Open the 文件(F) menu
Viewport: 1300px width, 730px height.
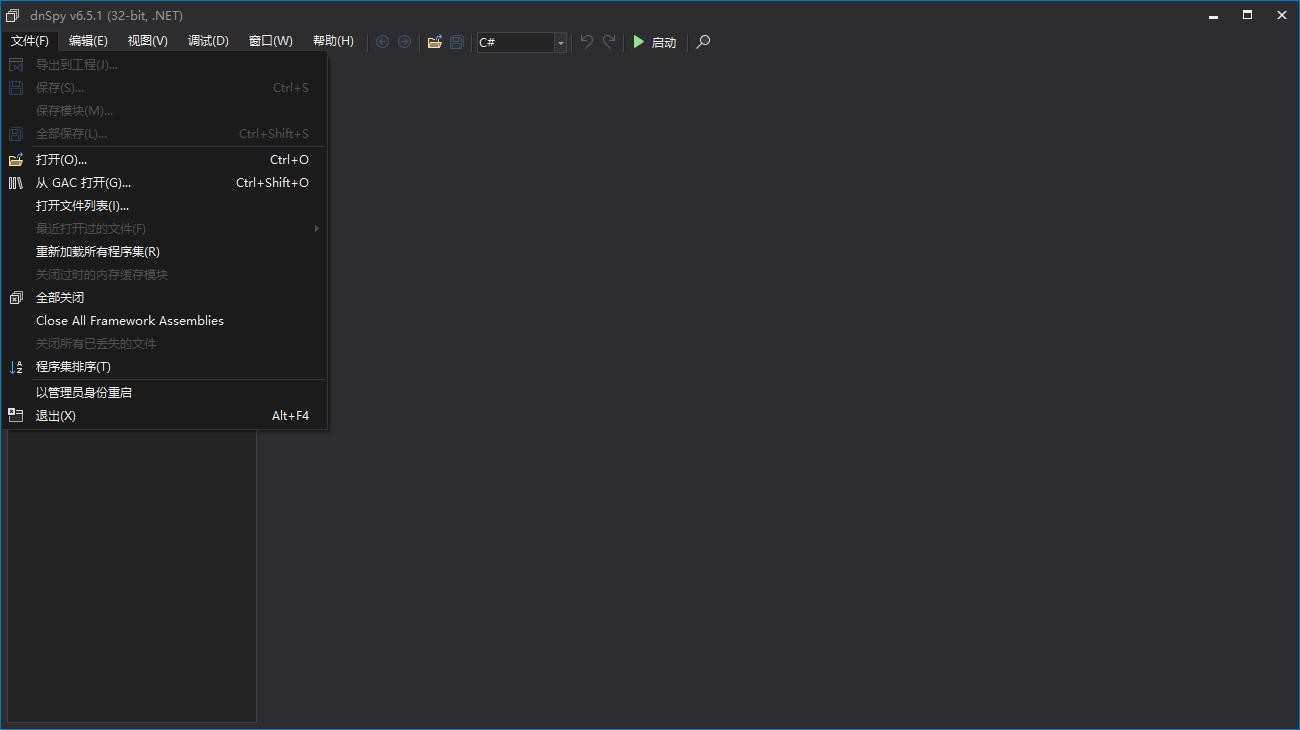[30, 41]
